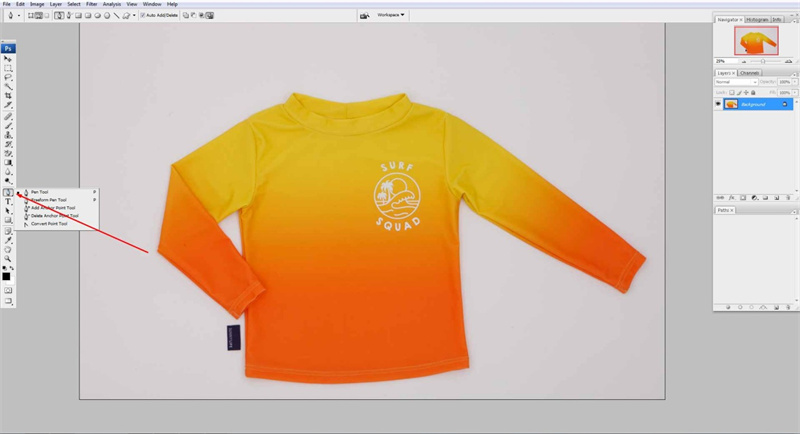The image size is (800, 434).
Task: Select the Crop tool
Action: coord(8,96)
